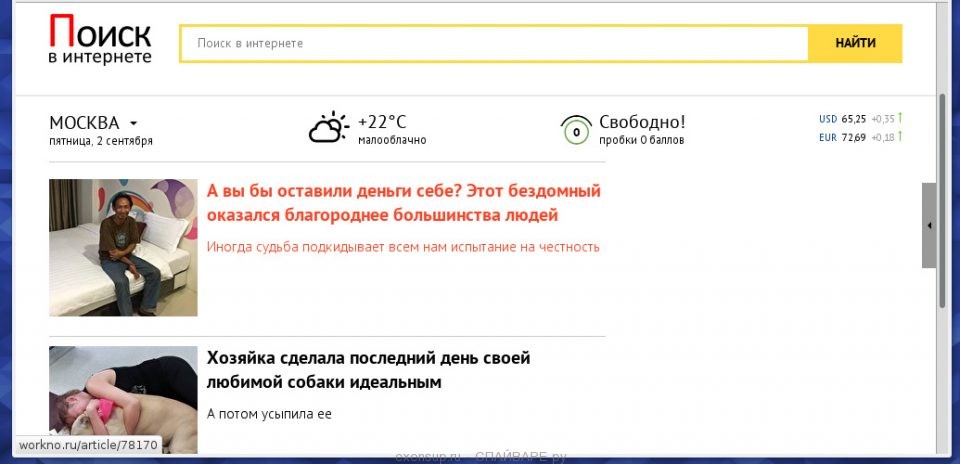
Task: Select the пробки 0 баллов text
Action: coord(642,141)
